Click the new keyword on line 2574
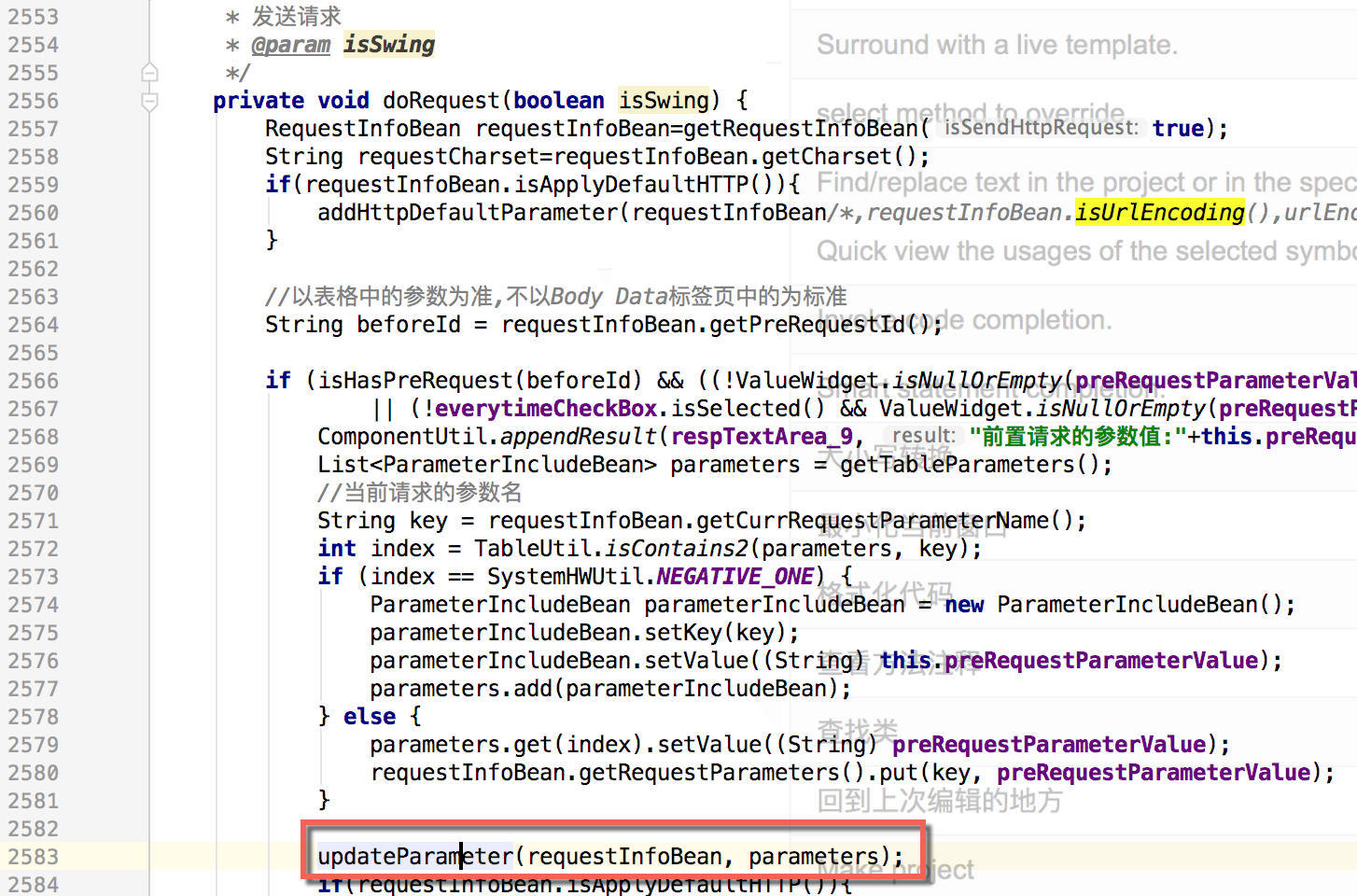Viewport: 1357px width, 896px height. (x=964, y=605)
